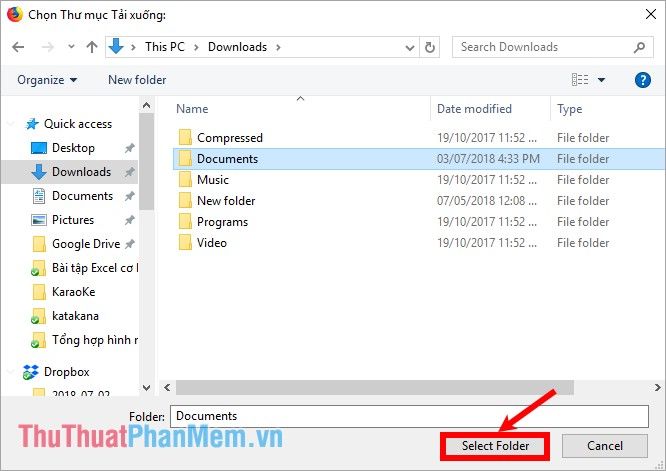The height and width of the screenshot is (471, 666).
Task: Open recent locations dropdown chevron
Action: tap(71, 46)
